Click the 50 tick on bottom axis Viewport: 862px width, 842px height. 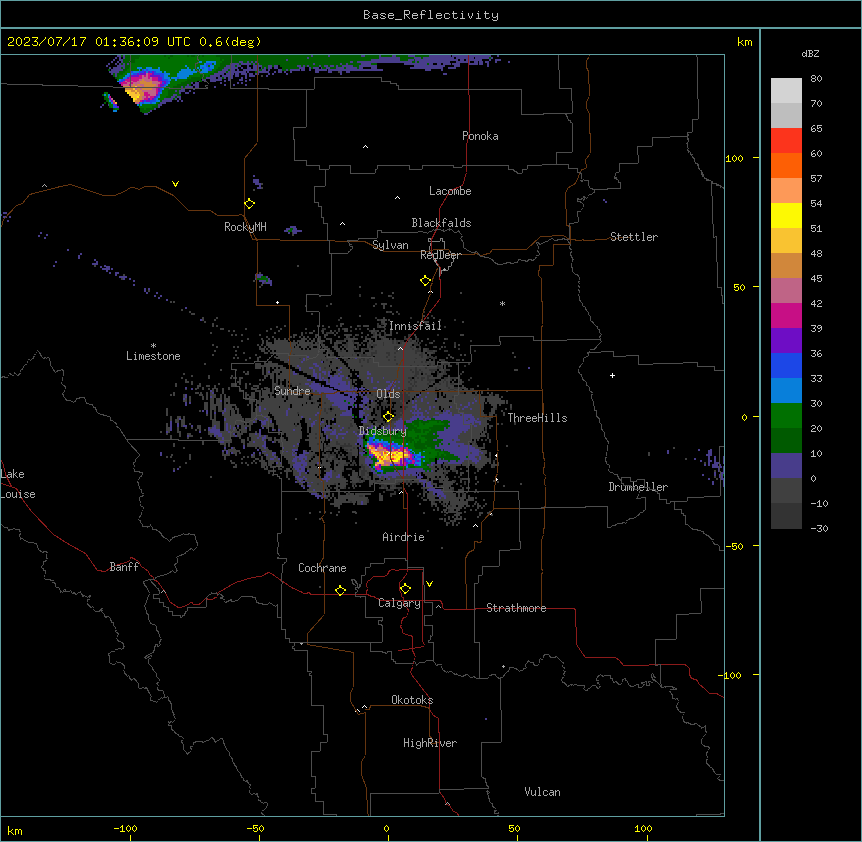(514, 828)
